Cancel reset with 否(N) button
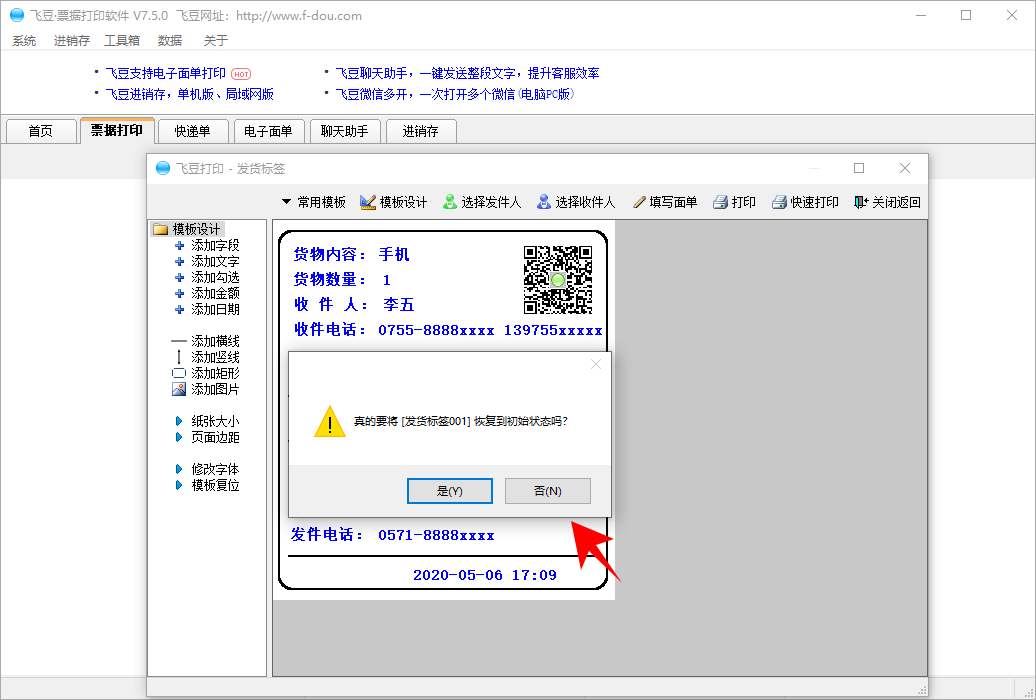 point(547,491)
